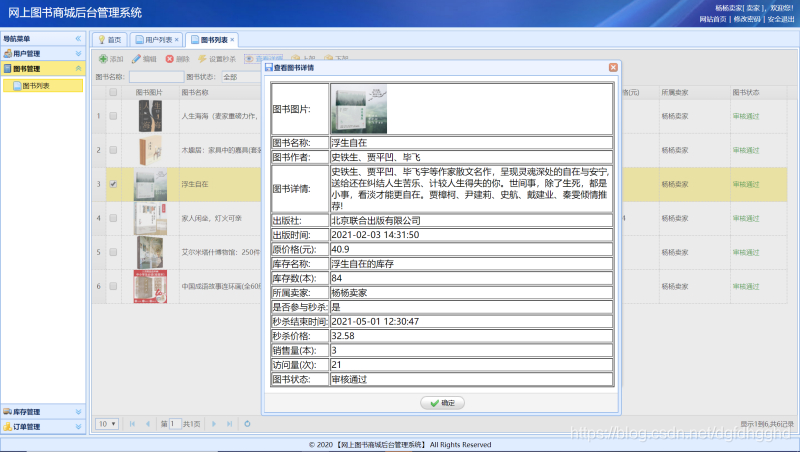The image size is (800, 452).
Task: Expand the 用户管理 menu section
Action: coord(78,53)
